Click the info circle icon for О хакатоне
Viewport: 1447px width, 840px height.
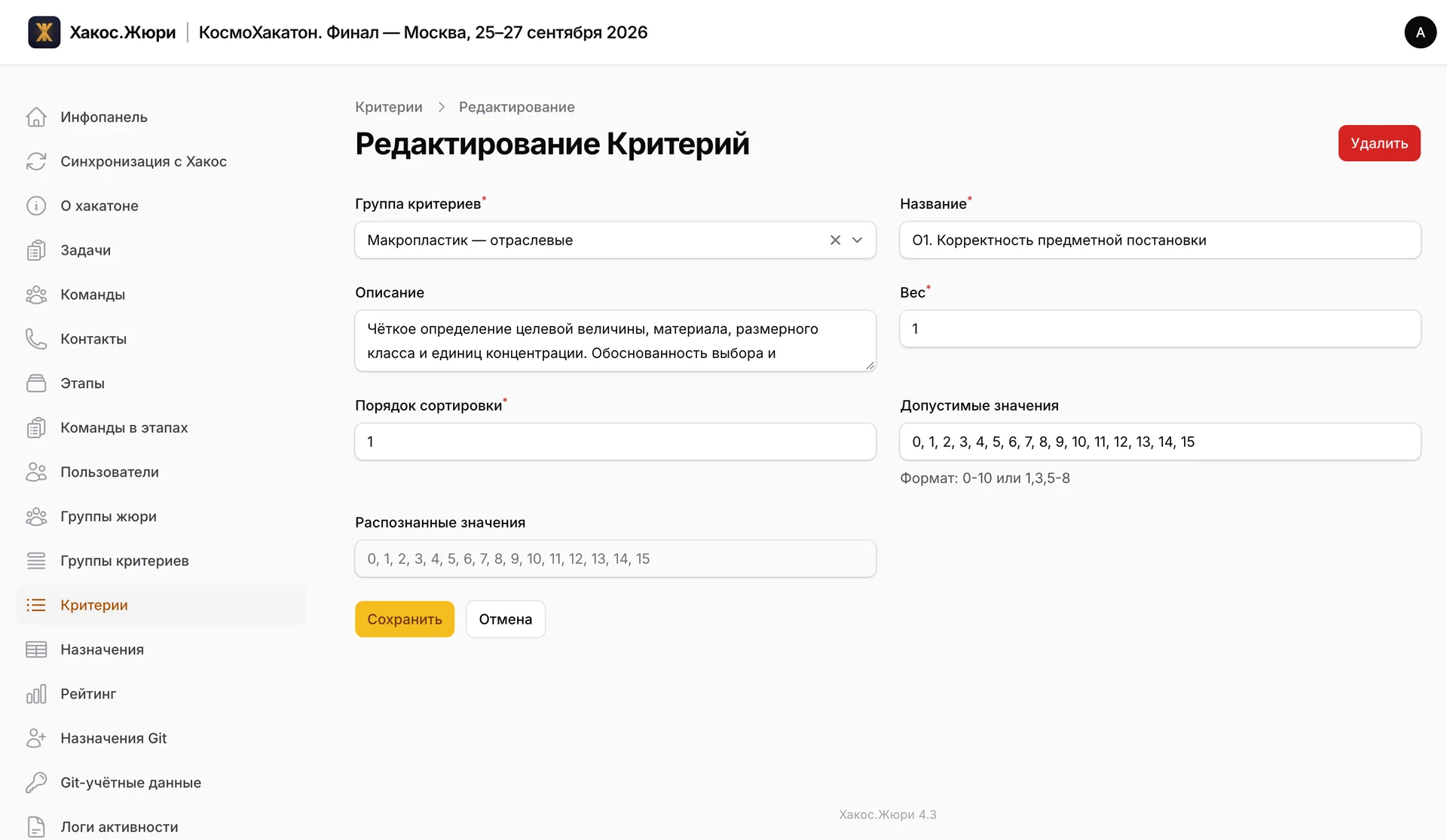tap(36, 206)
